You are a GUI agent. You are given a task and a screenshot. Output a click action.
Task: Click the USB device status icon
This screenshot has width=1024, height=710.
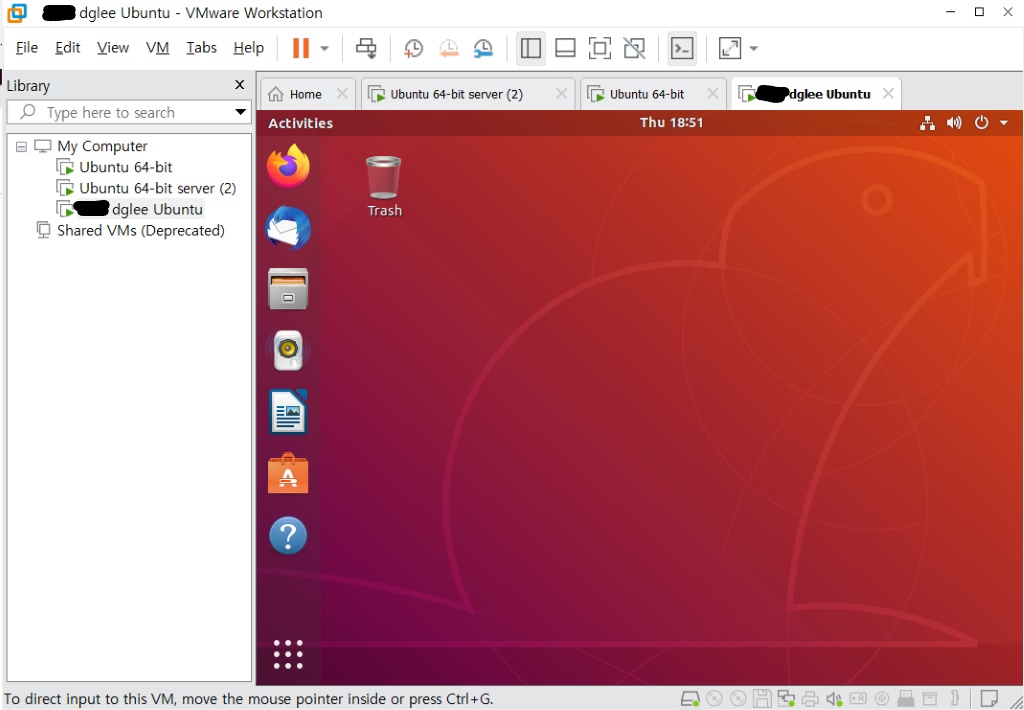pyautogui.click(x=905, y=699)
